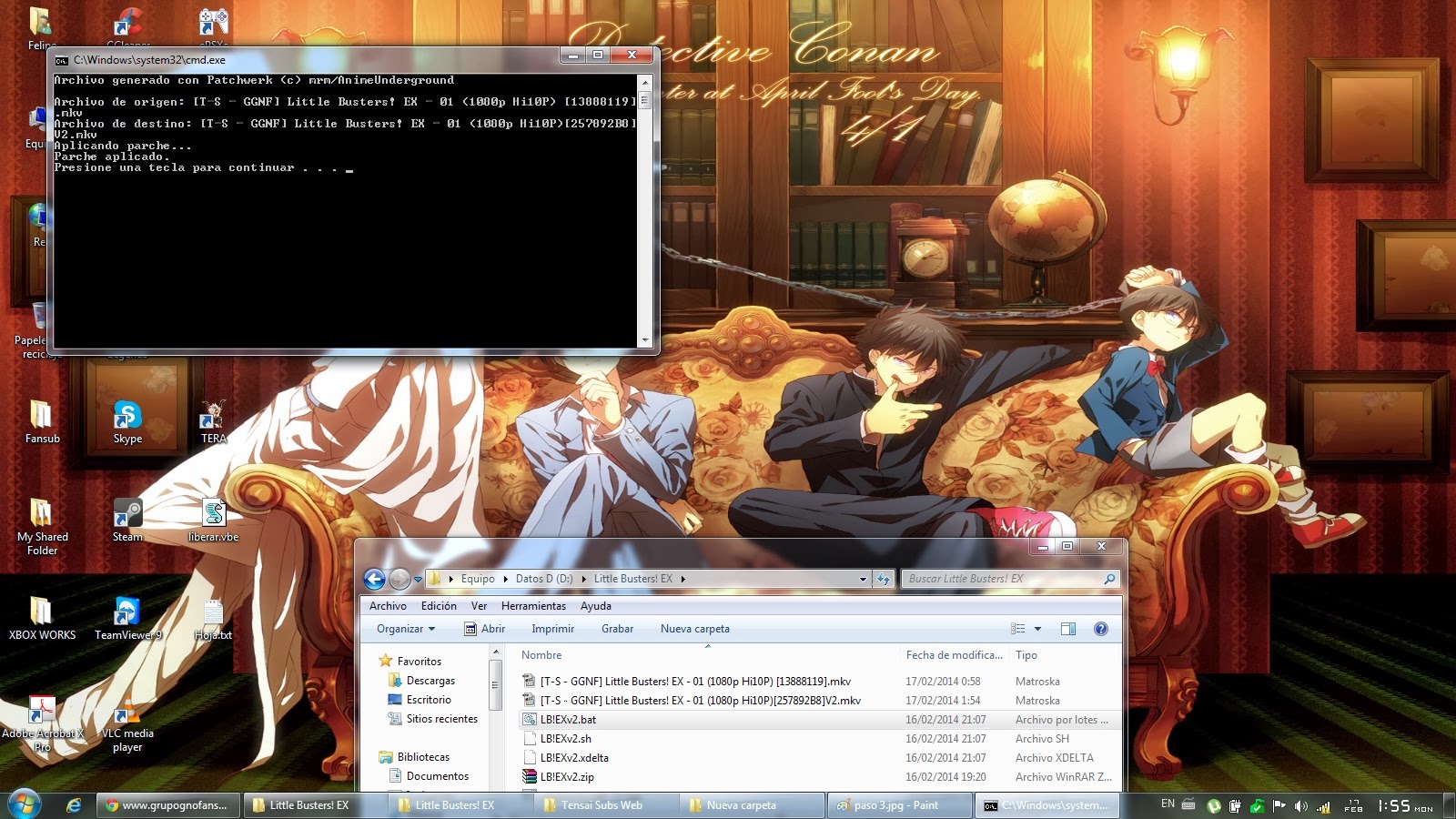Open the Herramientas menu
This screenshot has width=1456, height=819.
coord(533,606)
